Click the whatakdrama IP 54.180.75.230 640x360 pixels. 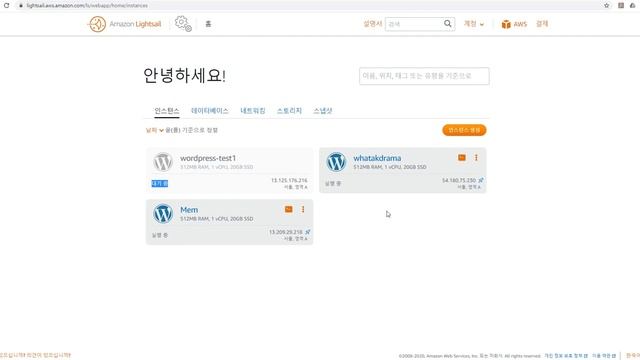[459, 180]
